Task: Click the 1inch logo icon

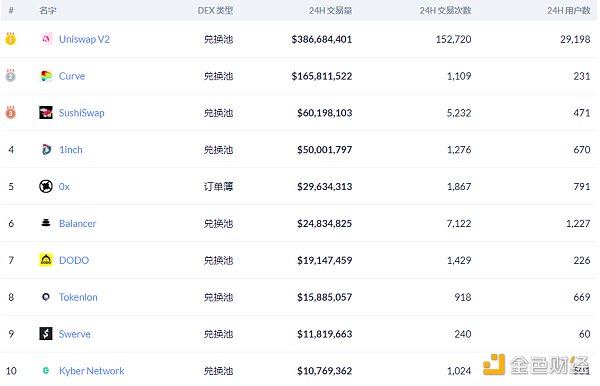Action: point(46,150)
